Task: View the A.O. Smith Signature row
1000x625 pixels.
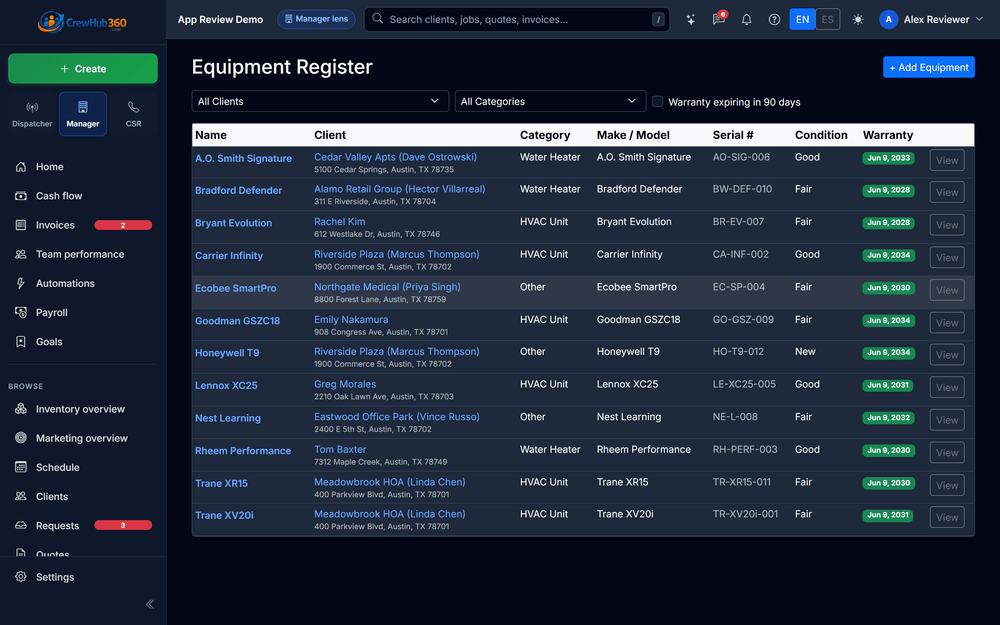Action: tap(947, 160)
